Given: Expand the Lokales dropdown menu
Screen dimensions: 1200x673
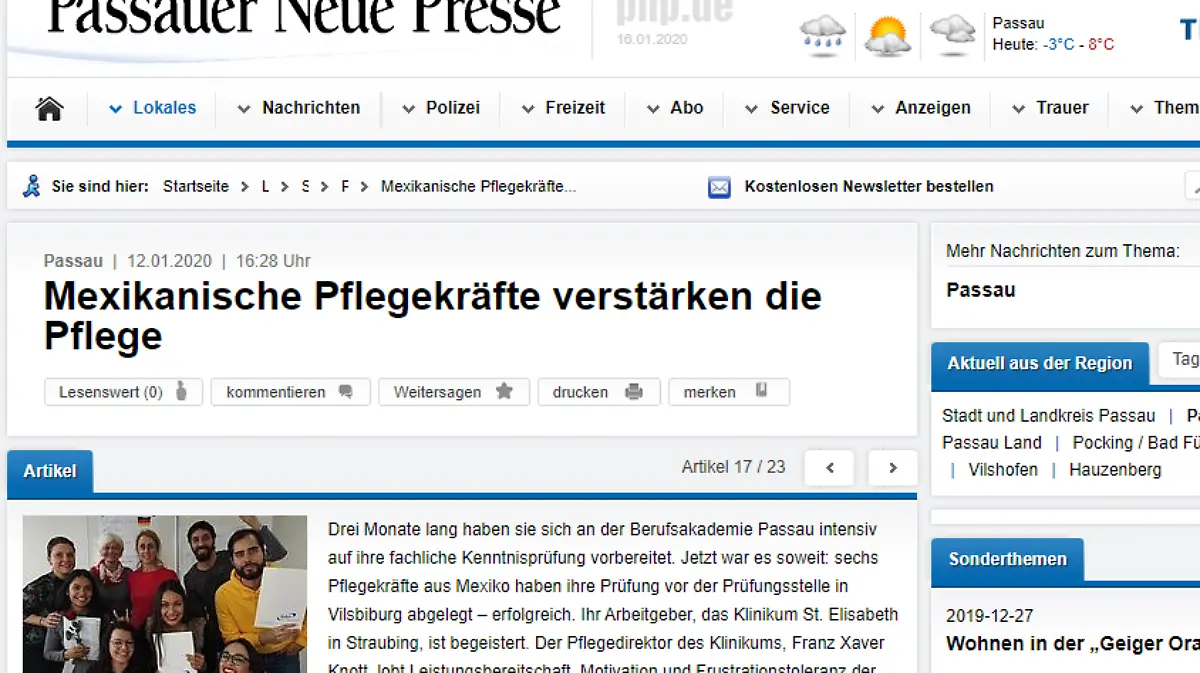Looking at the screenshot, I should 153,108.
